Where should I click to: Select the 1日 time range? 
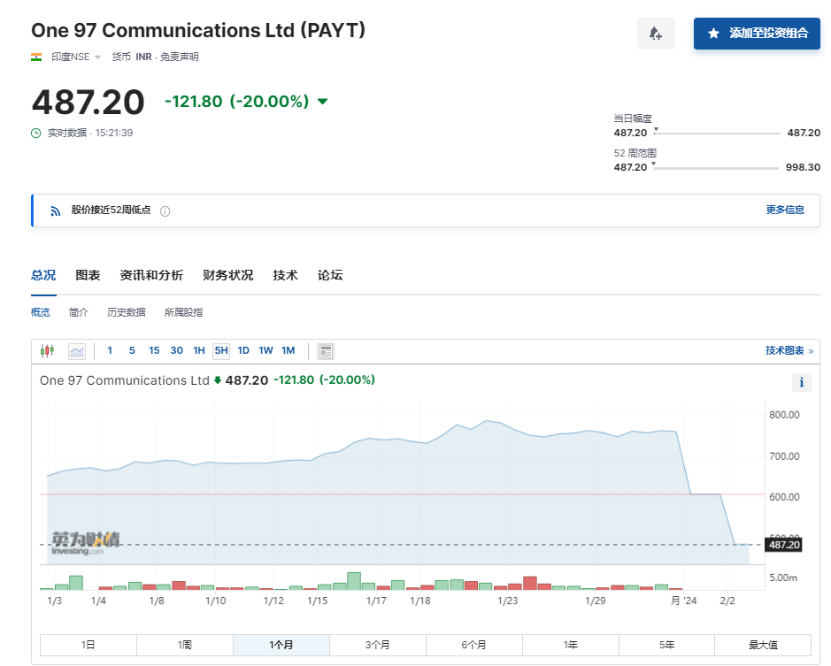(x=88, y=645)
